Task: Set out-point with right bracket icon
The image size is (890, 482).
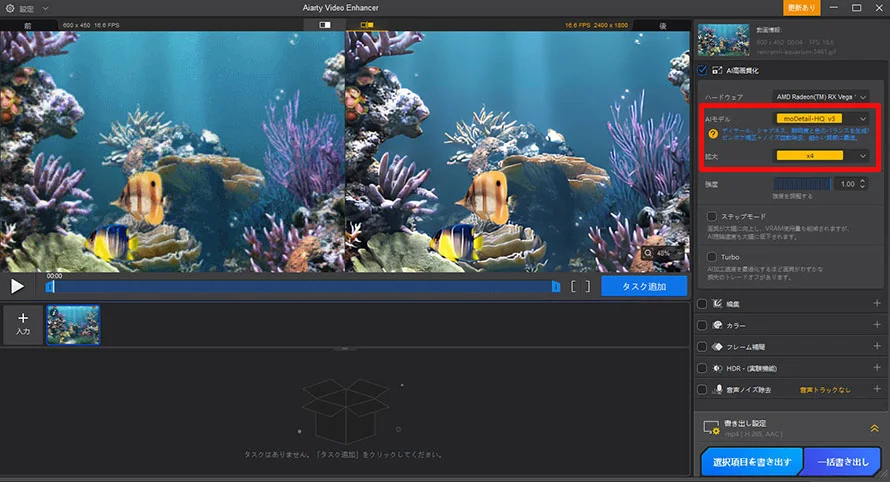Action: coord(587,287)
